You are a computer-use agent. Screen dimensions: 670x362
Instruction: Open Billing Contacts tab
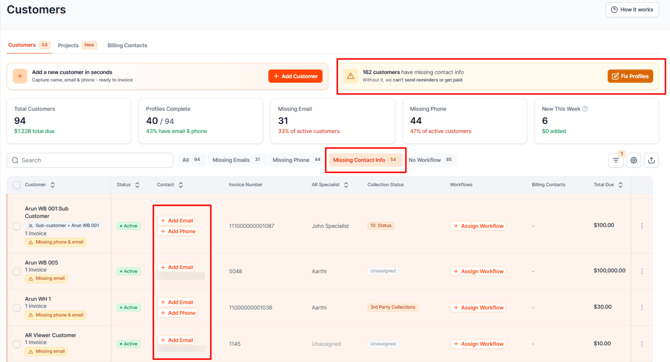coord(127,45)
